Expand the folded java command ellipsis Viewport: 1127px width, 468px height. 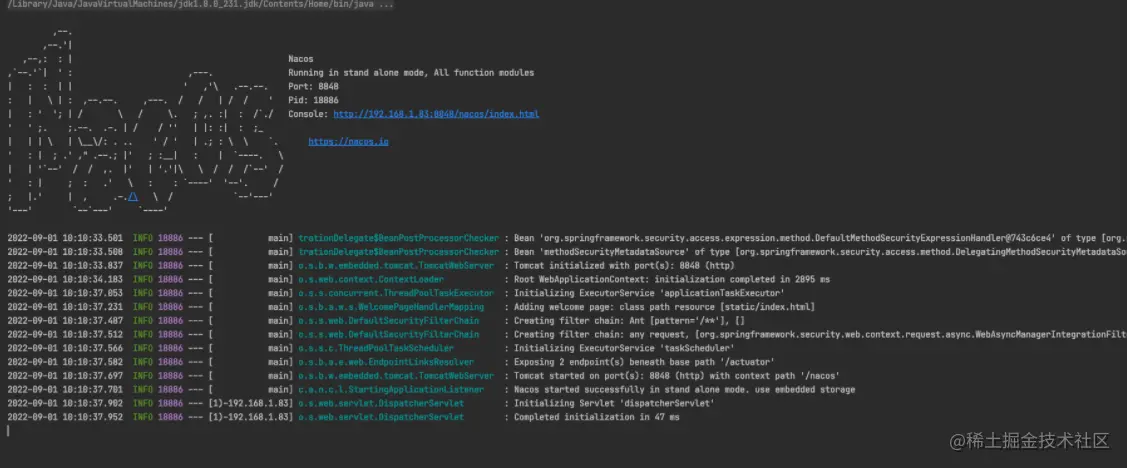coord(386,5)
